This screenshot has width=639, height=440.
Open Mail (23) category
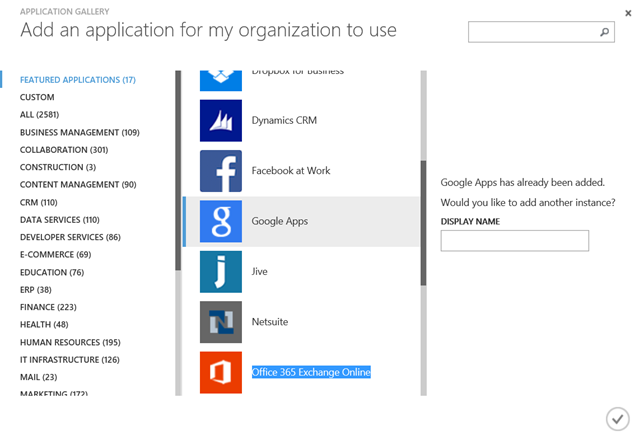39,377
